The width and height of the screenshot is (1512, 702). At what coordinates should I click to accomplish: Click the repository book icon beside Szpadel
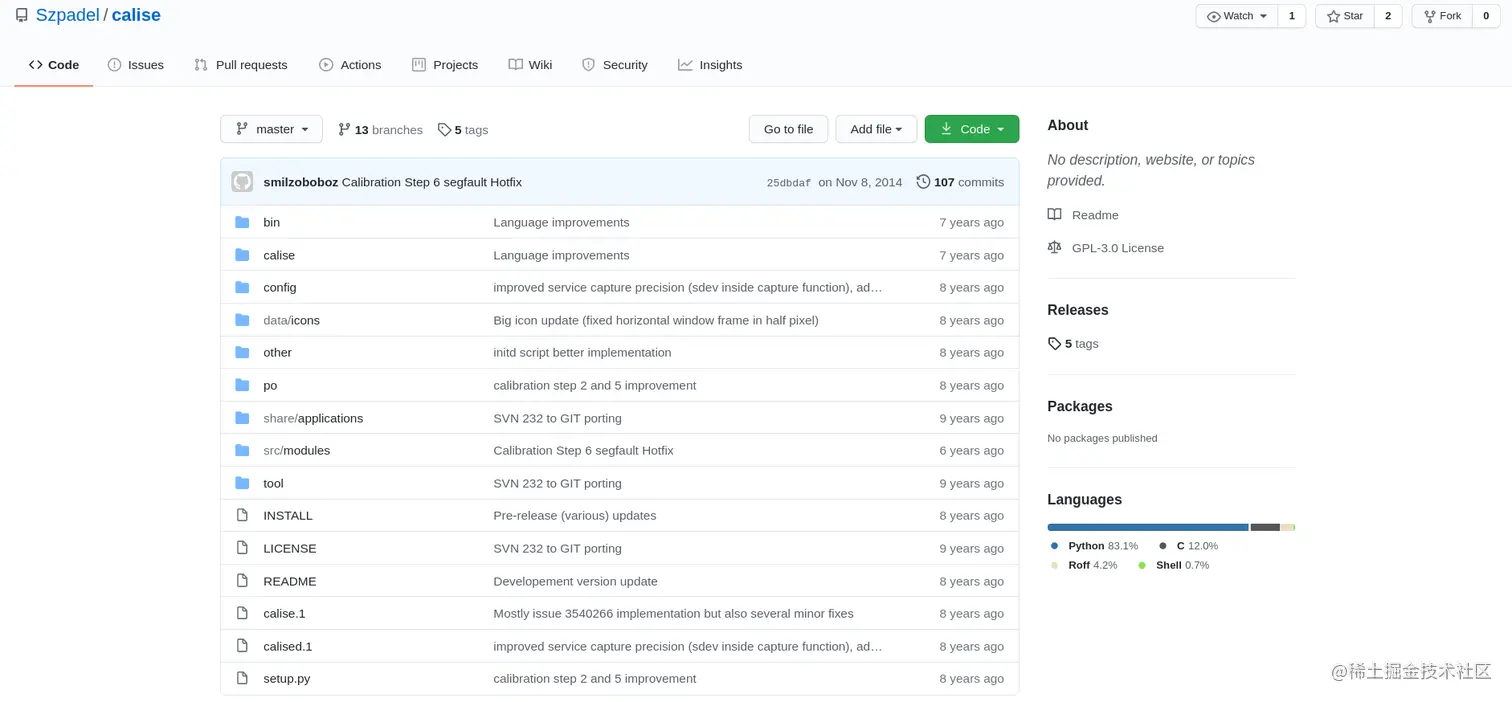(x=22, y=16)
